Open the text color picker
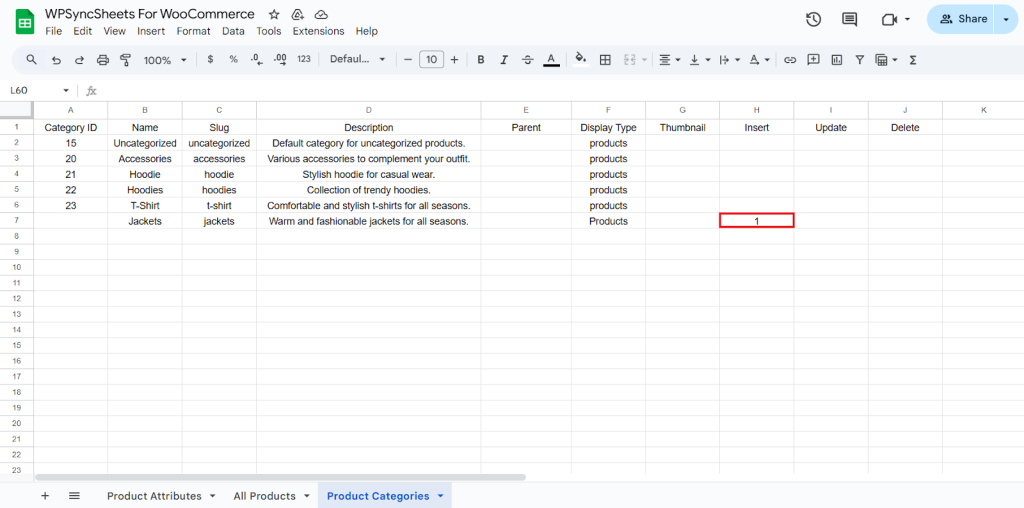Viewport: 1024px width, 508px height. [551, 60]
